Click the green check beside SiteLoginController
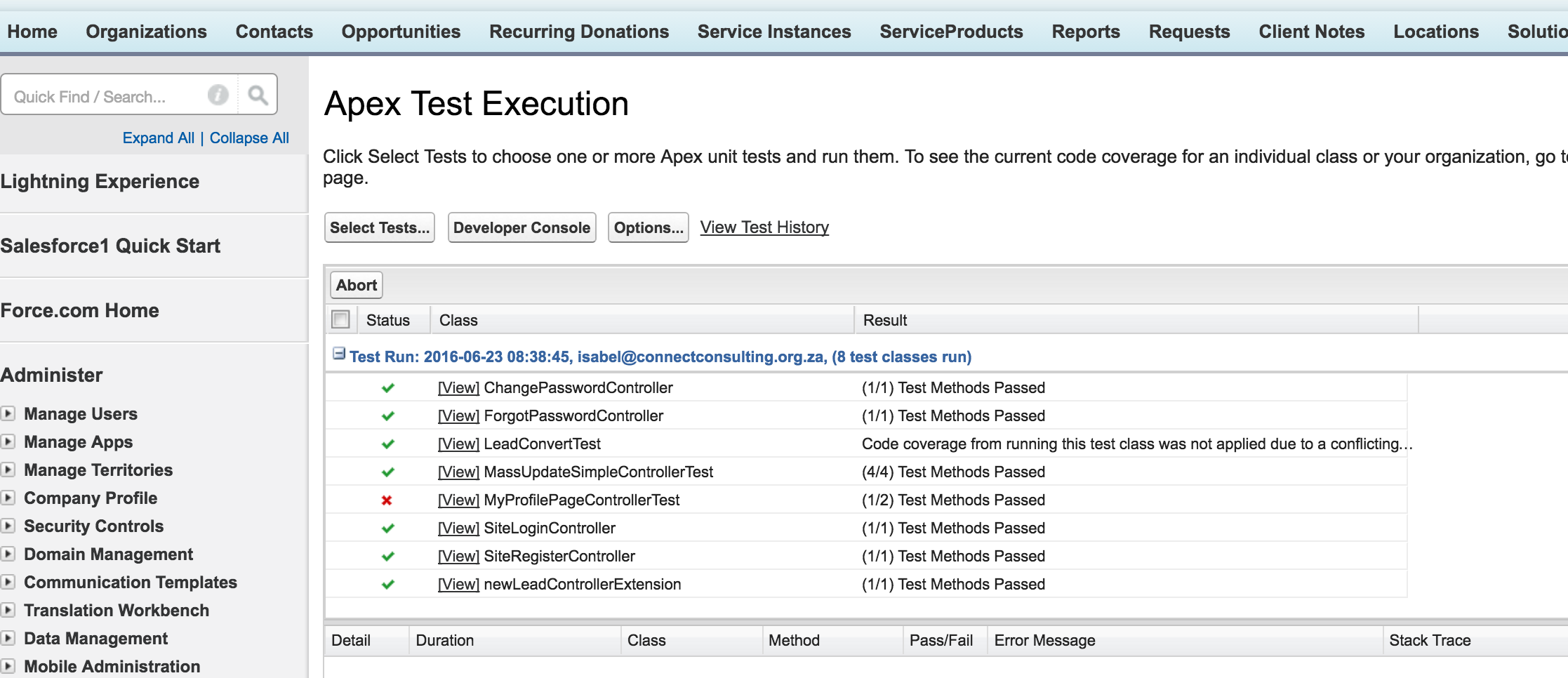Viewport: 1568px width, 678px height. tap(387, 529)
